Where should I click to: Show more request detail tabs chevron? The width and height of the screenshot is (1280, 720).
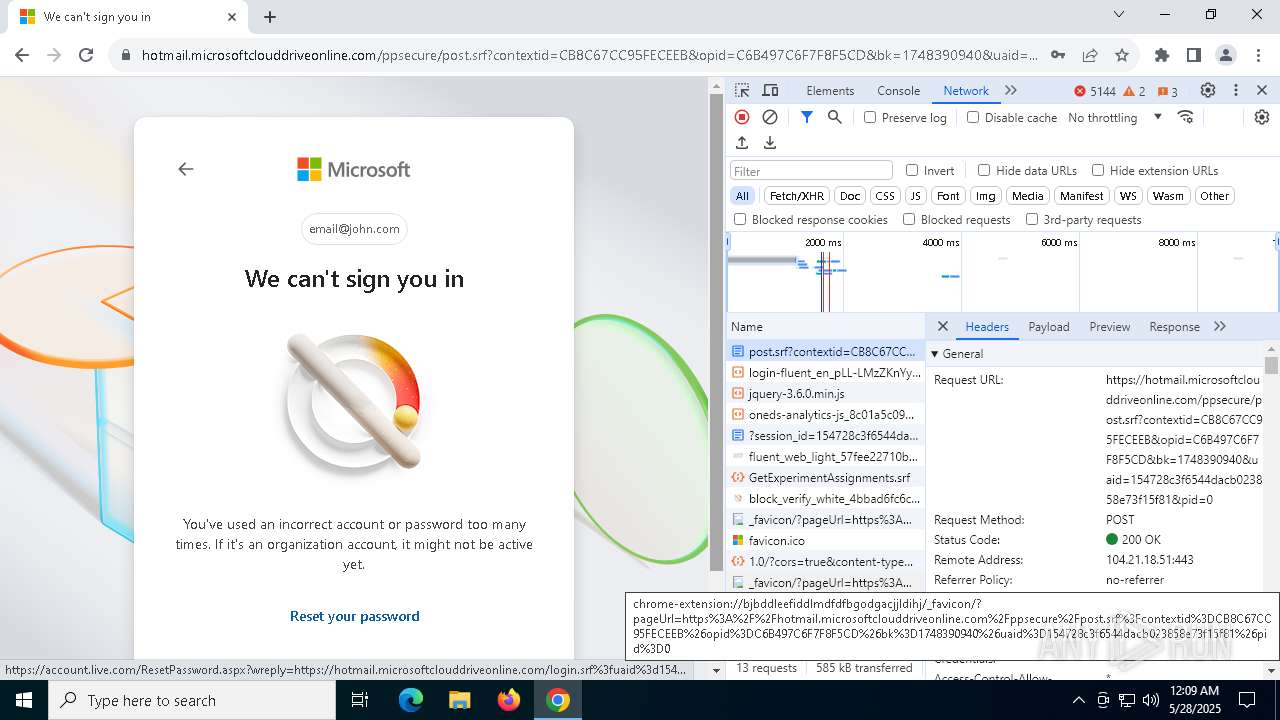(1220, 326)
